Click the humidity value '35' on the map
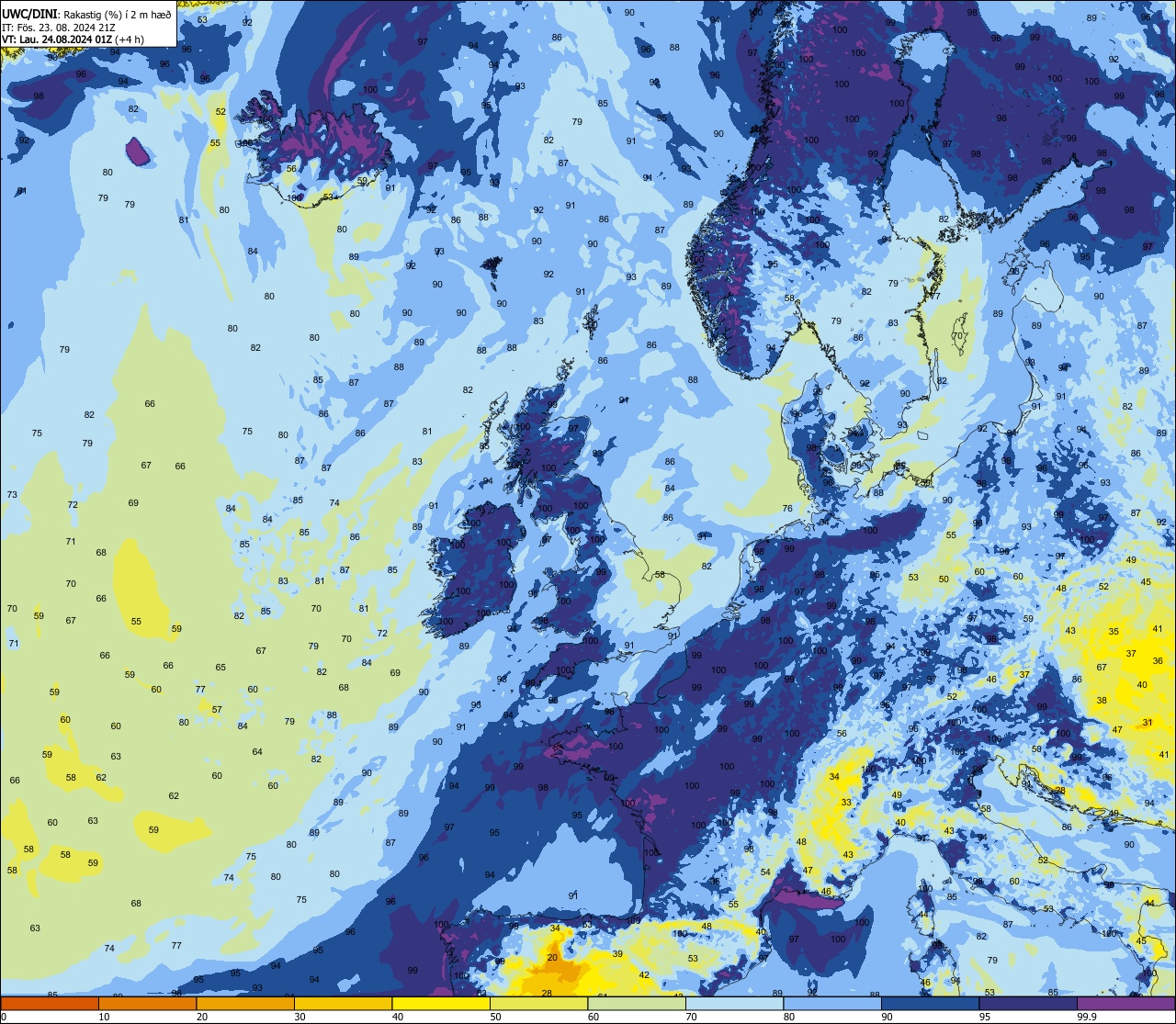Image resolution: width=1176 pixels, height=1024 pixels. click(x=1114, y=632)
